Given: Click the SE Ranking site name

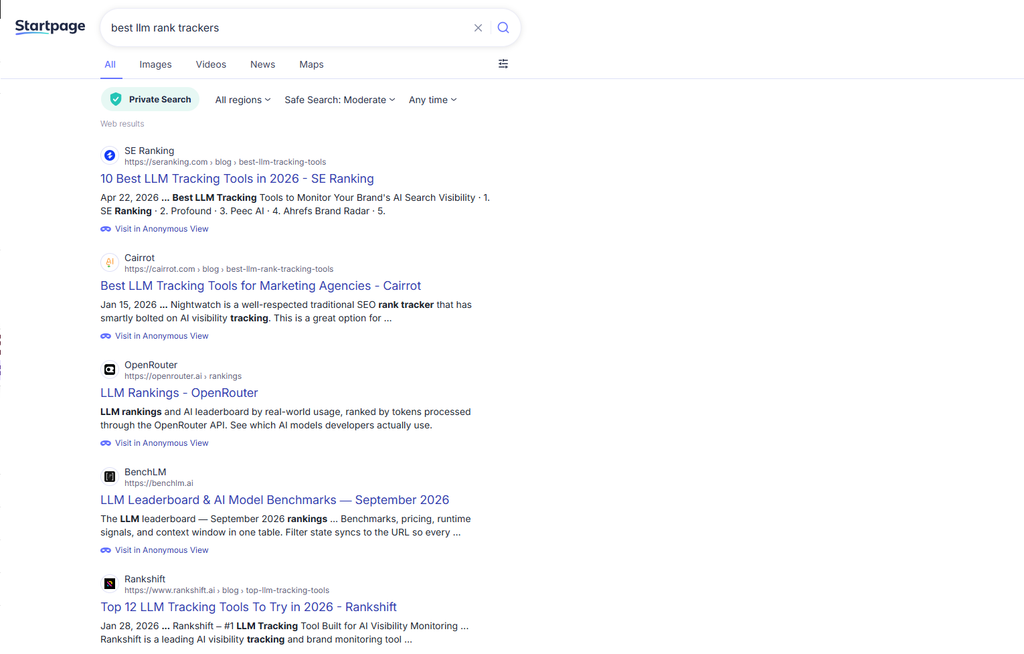Looking at the screenshot, I should click(150, 151).
